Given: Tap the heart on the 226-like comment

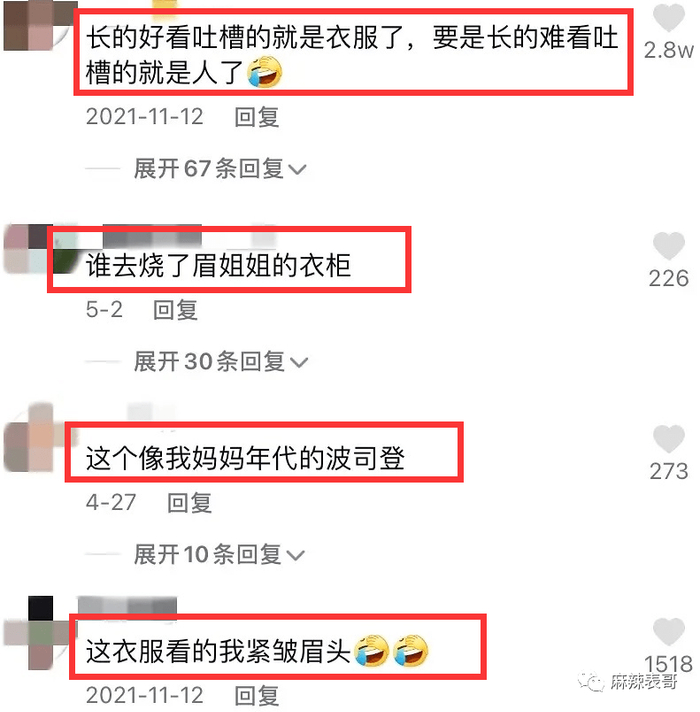Looking at the screenshot, I should [x=669, y=246].
